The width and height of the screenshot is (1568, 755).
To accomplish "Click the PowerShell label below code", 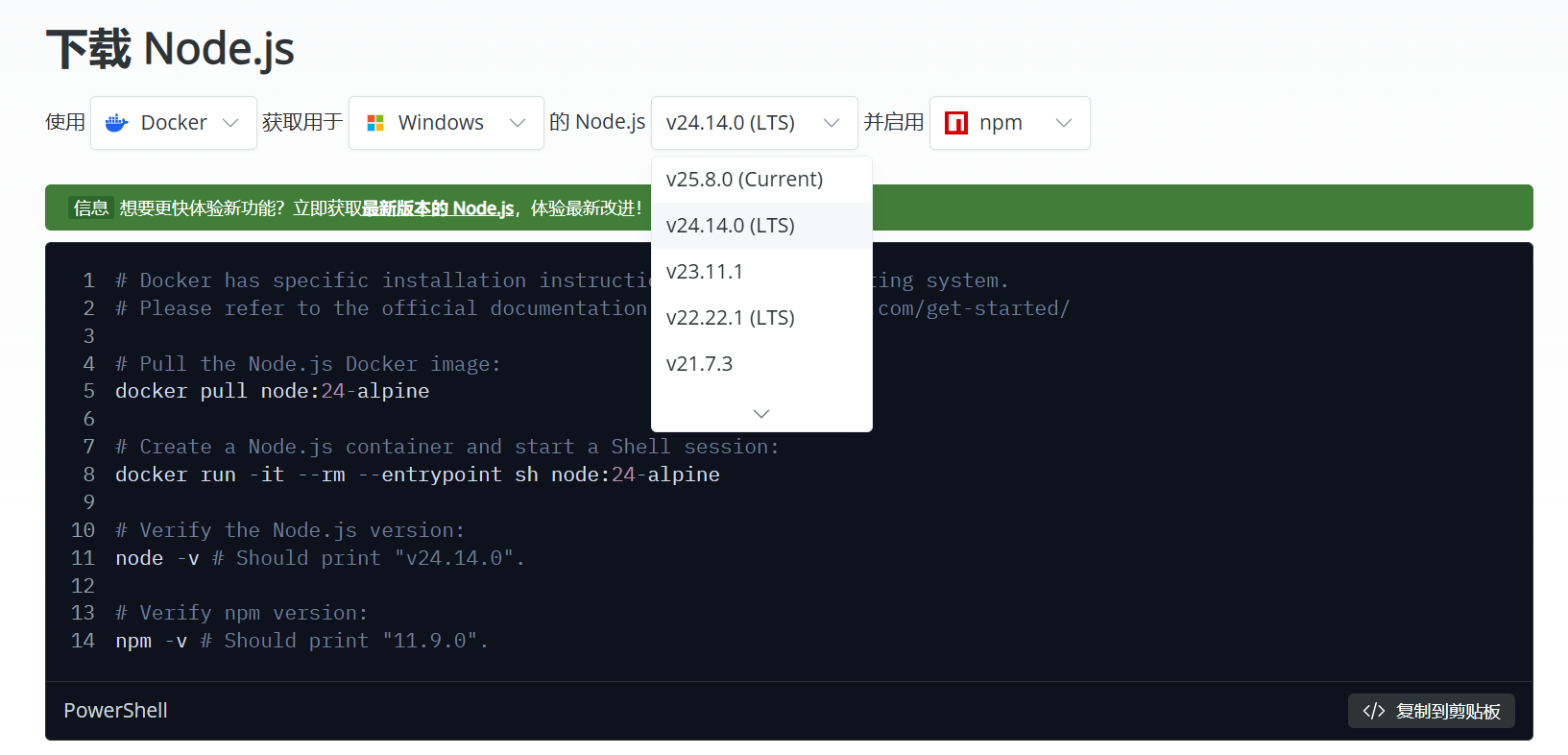I will (x=115, y=711).
